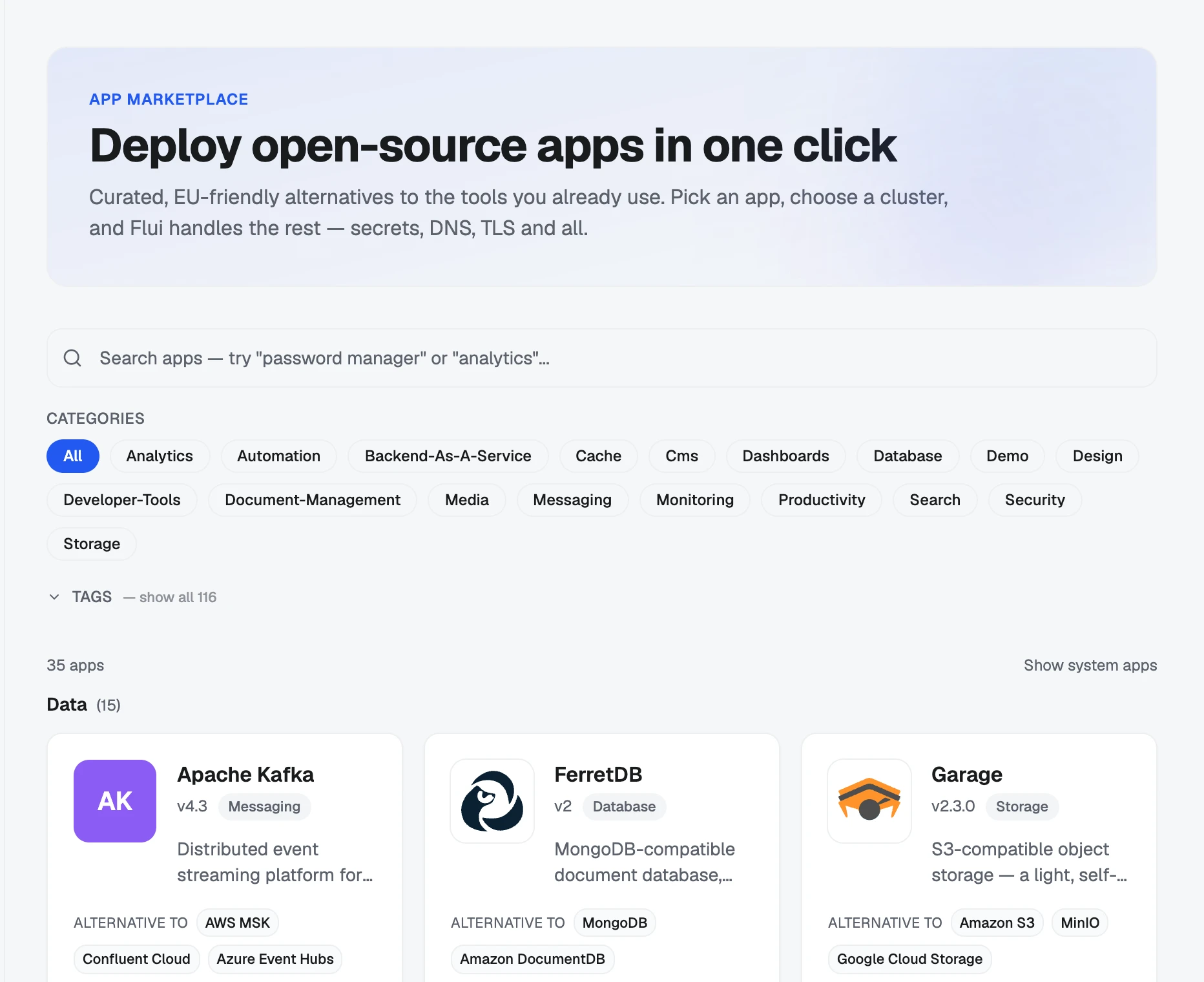
Task: Click Messaging tag on Apache Kafka card
Action: 264,807
